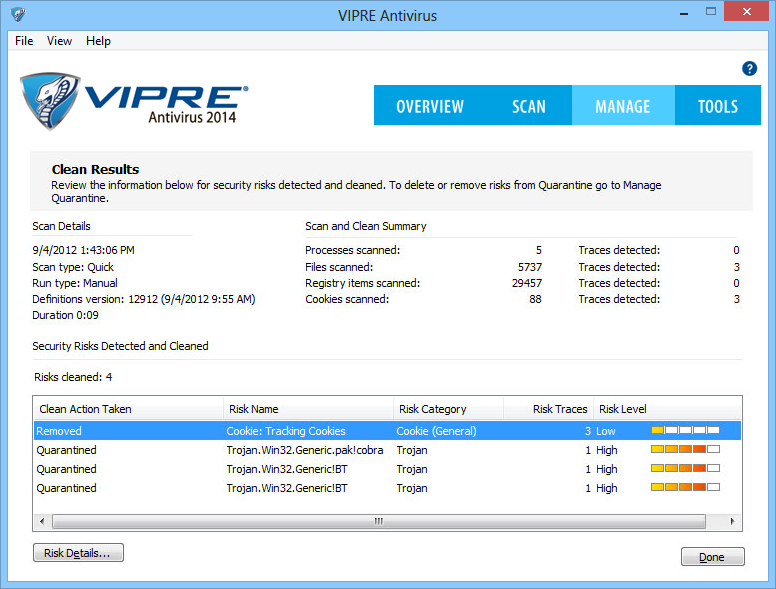Viewport: 776px width, 589px height.
Task: Click the Clean Results heading
Action: [95, 169]
